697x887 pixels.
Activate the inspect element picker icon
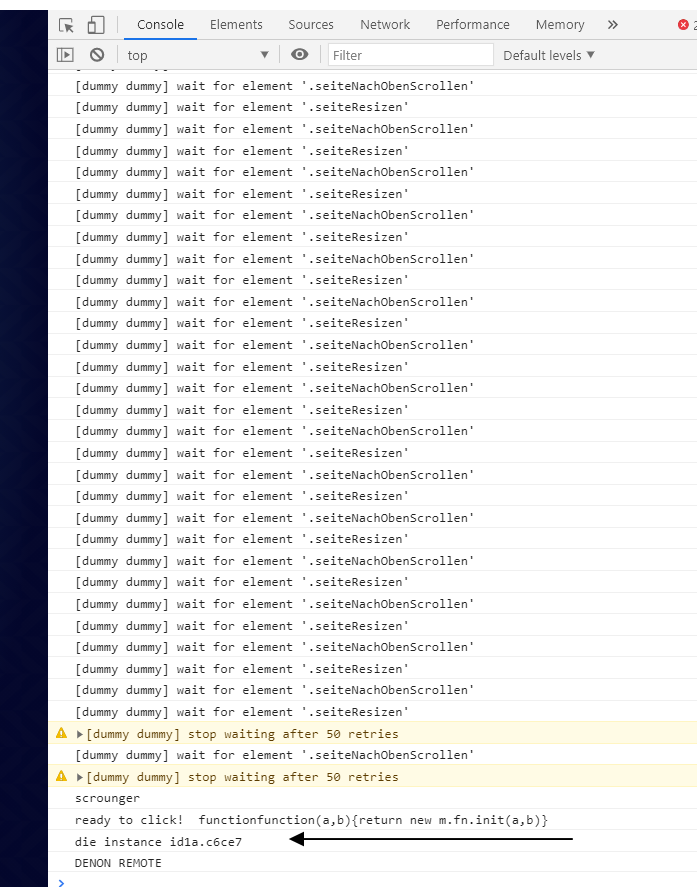(x=66, y=25)
